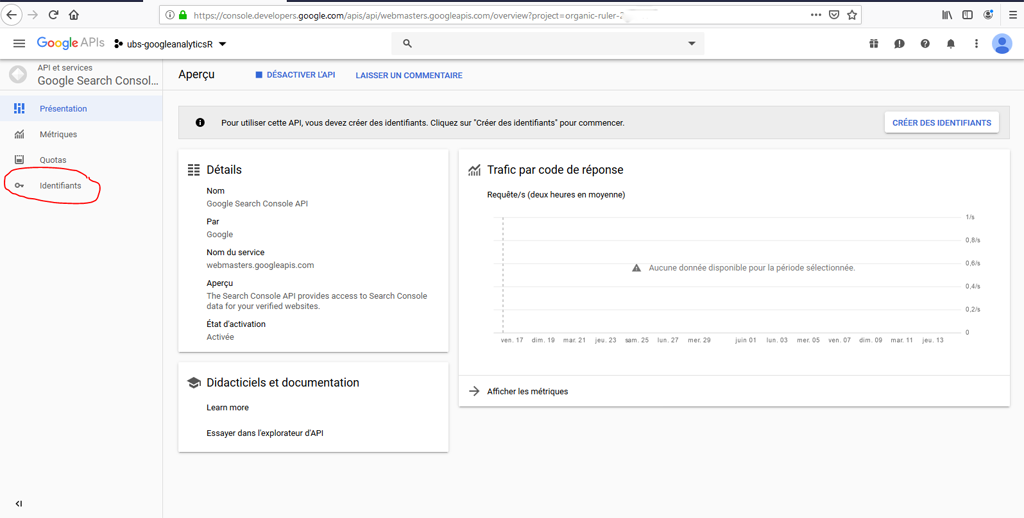Expand the search bar dropdown arrow

(692, 44)
